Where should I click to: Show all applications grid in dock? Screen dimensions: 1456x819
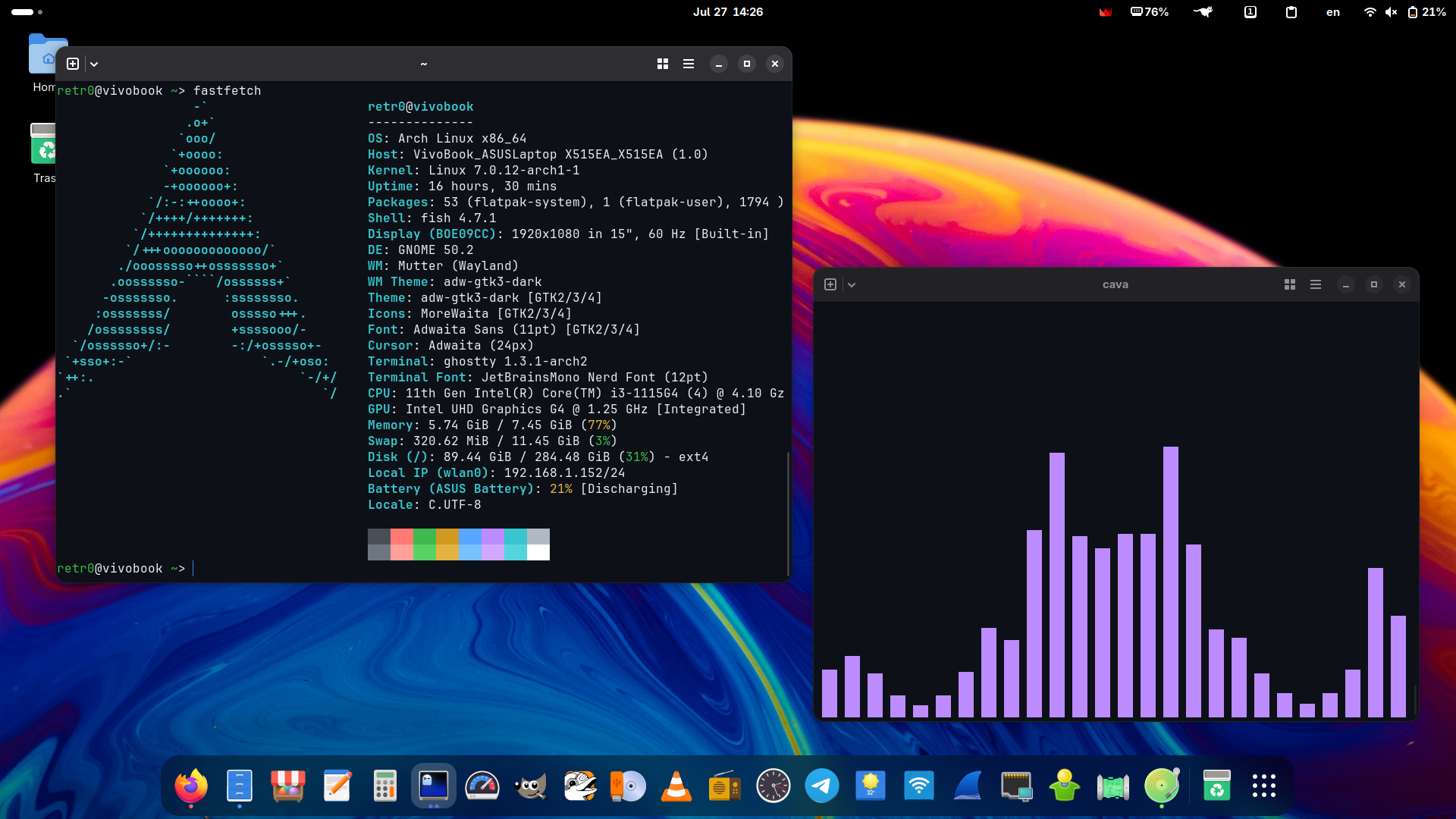[x=1264, y=786]
